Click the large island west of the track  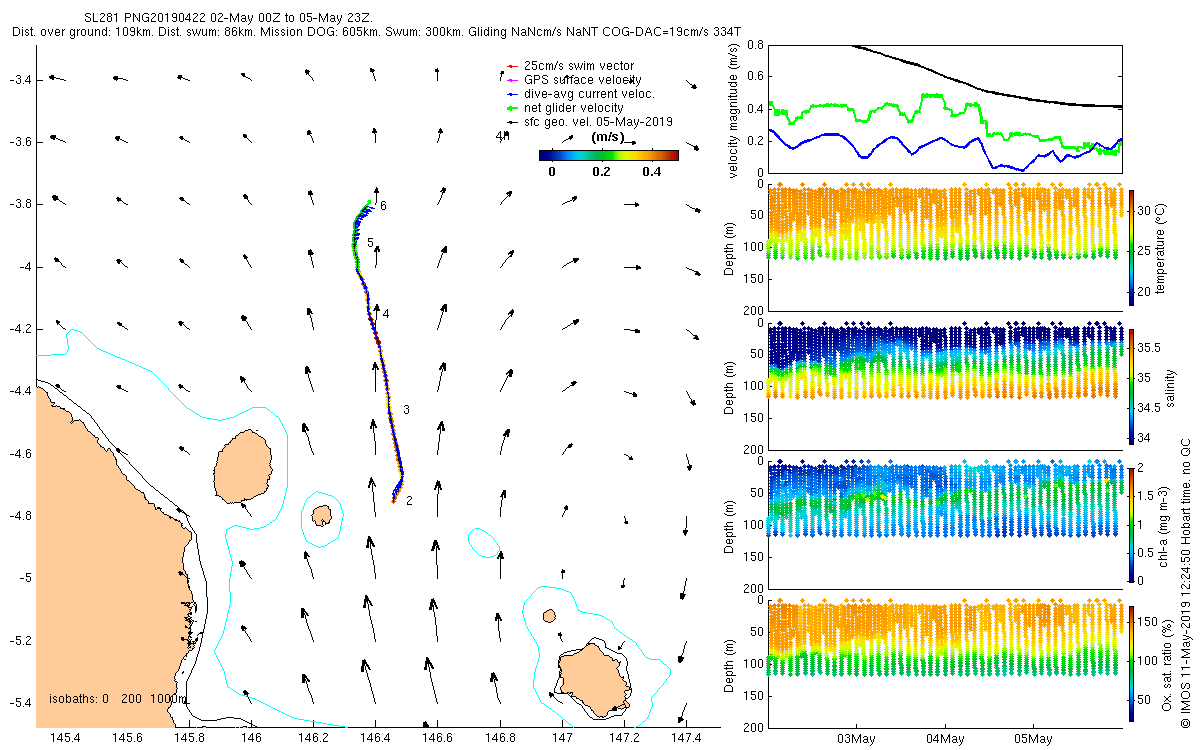pyautogui.click(x=244, y=468)
